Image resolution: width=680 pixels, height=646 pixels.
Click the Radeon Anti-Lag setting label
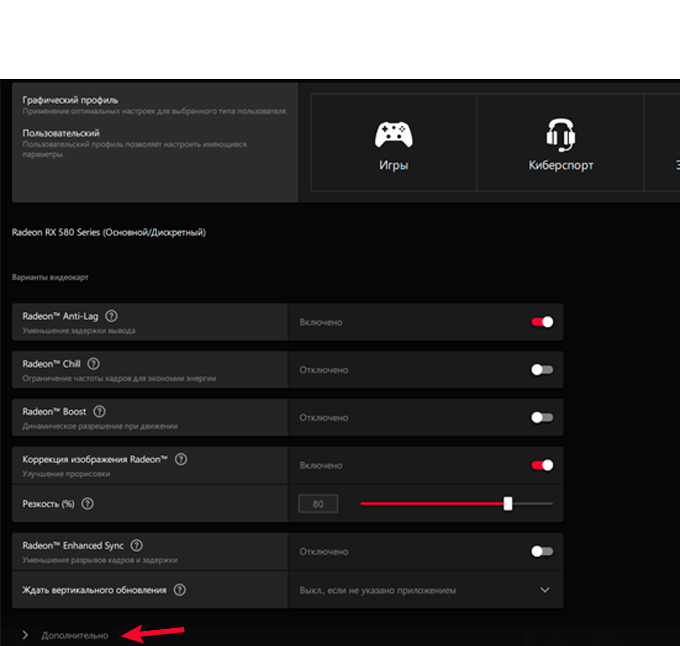click(x=60, y=316)
